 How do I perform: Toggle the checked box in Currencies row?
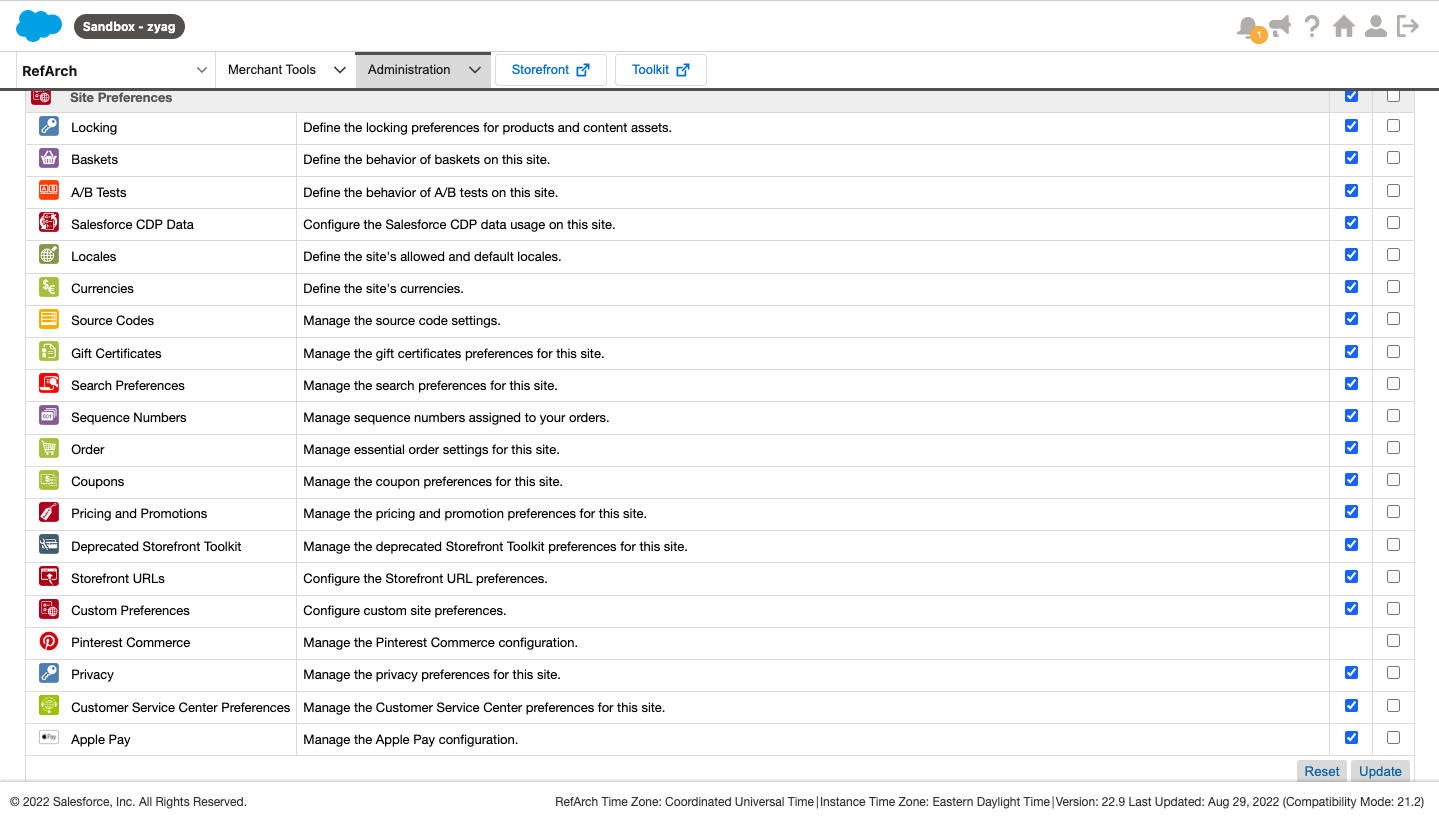click(1351, 287)
